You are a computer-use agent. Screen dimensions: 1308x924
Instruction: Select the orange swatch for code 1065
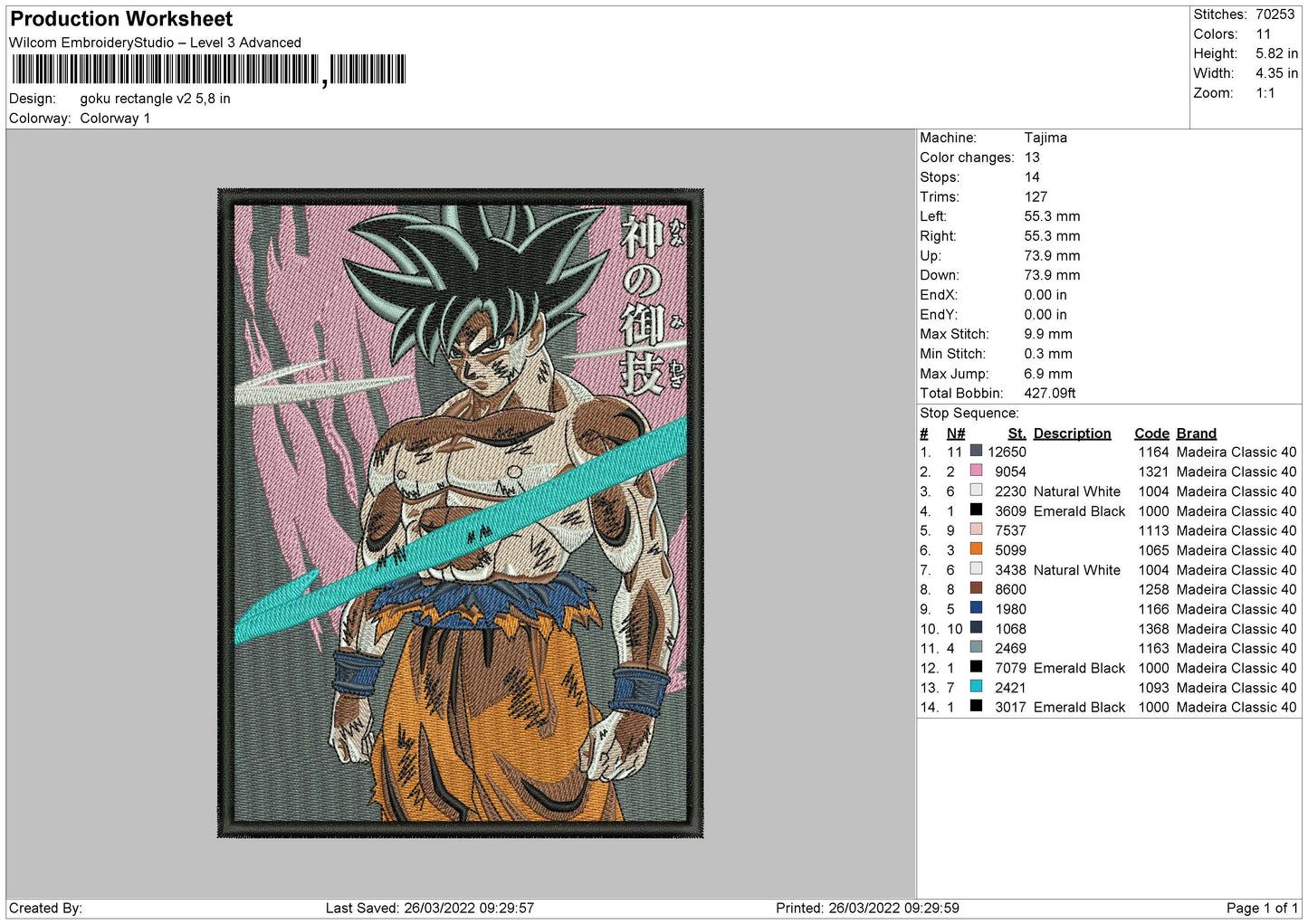click(x=976, y=549)
